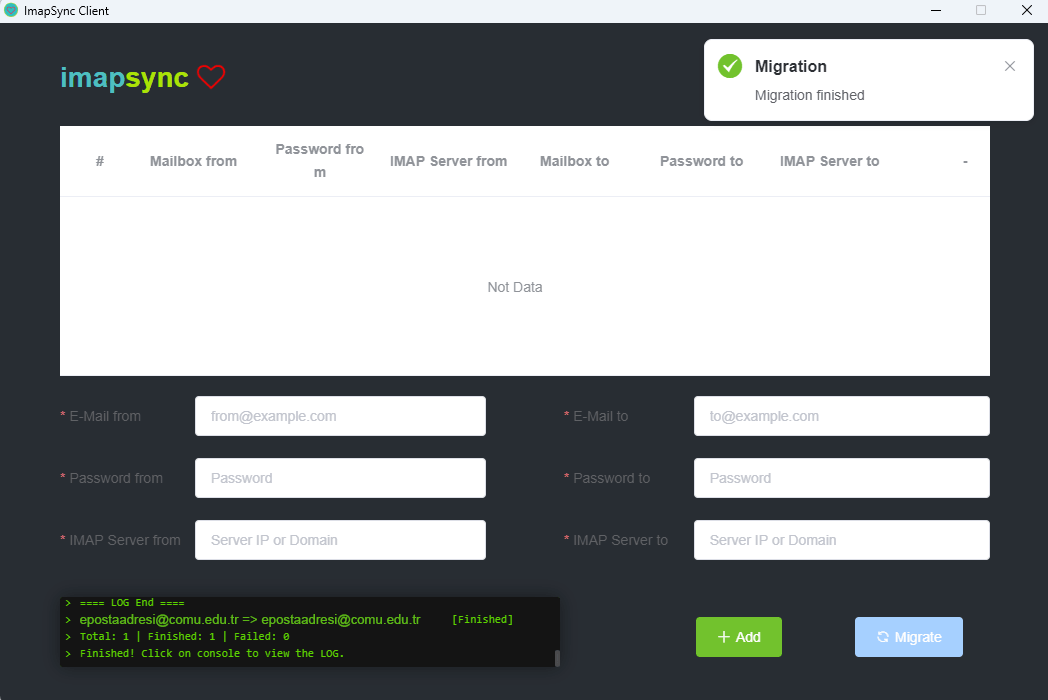Viewport: 1048px width, 700px height.
Task: Click the 'Migration finished' message text
Action: (809, 96)
